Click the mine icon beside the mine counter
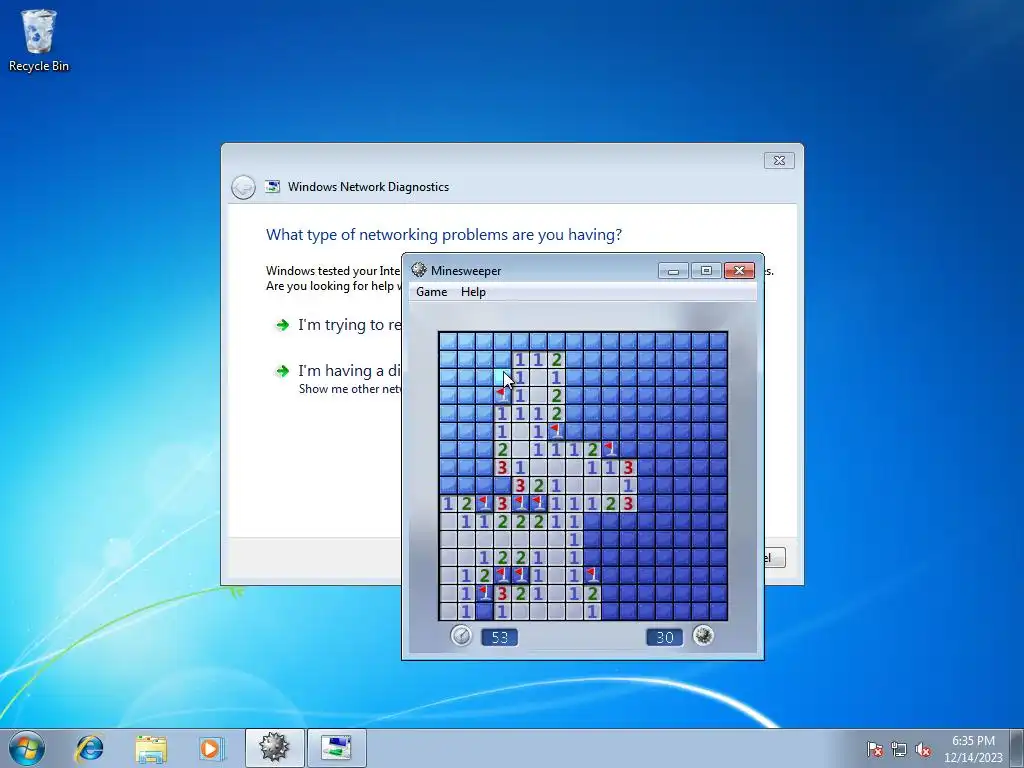This screenshot has width=1024, height=768. point(703,635)
